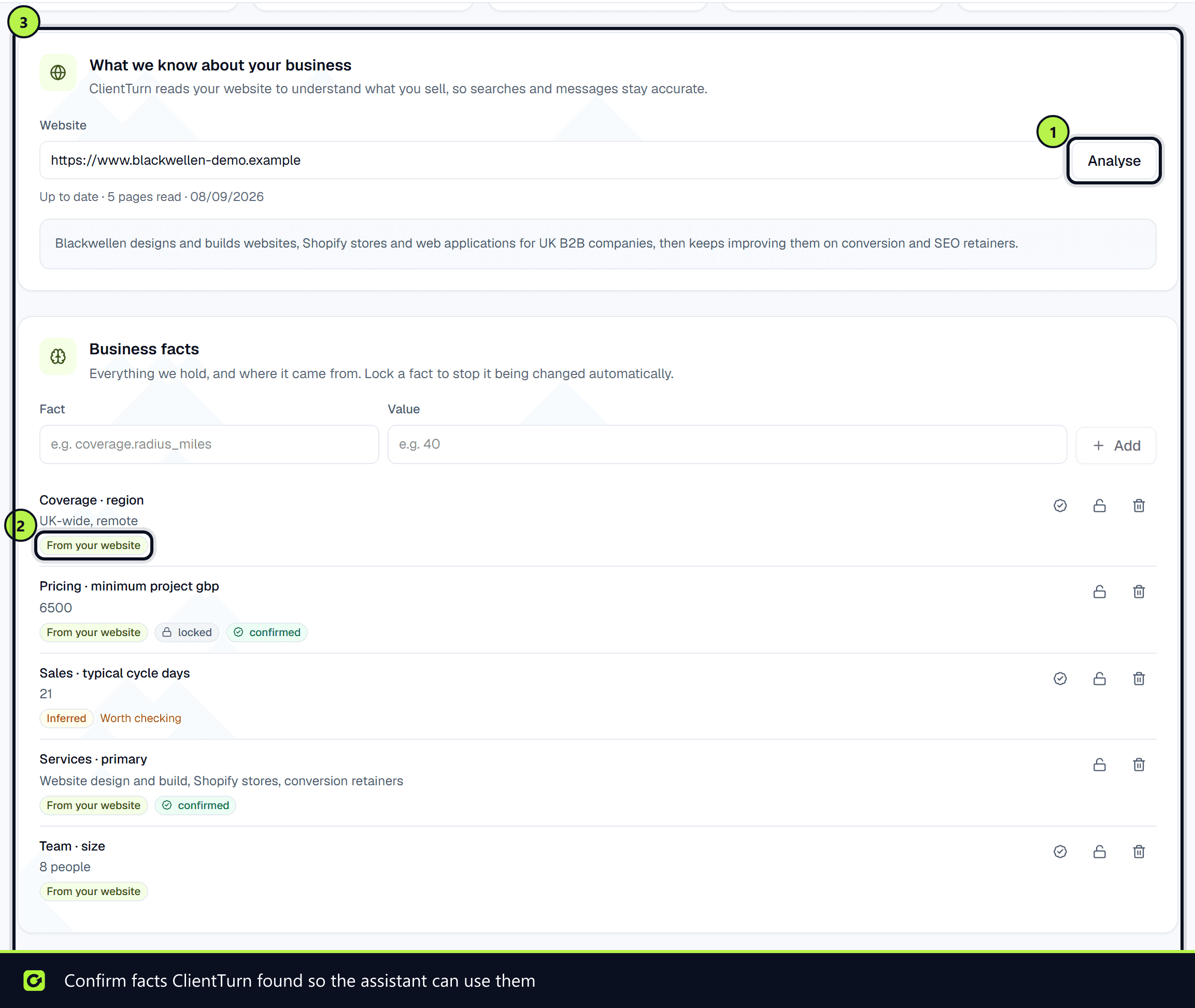This screenshot has width=1195, height=1008.
Task: Lock the Services primary fact
Action: (x=1100, y=765)
